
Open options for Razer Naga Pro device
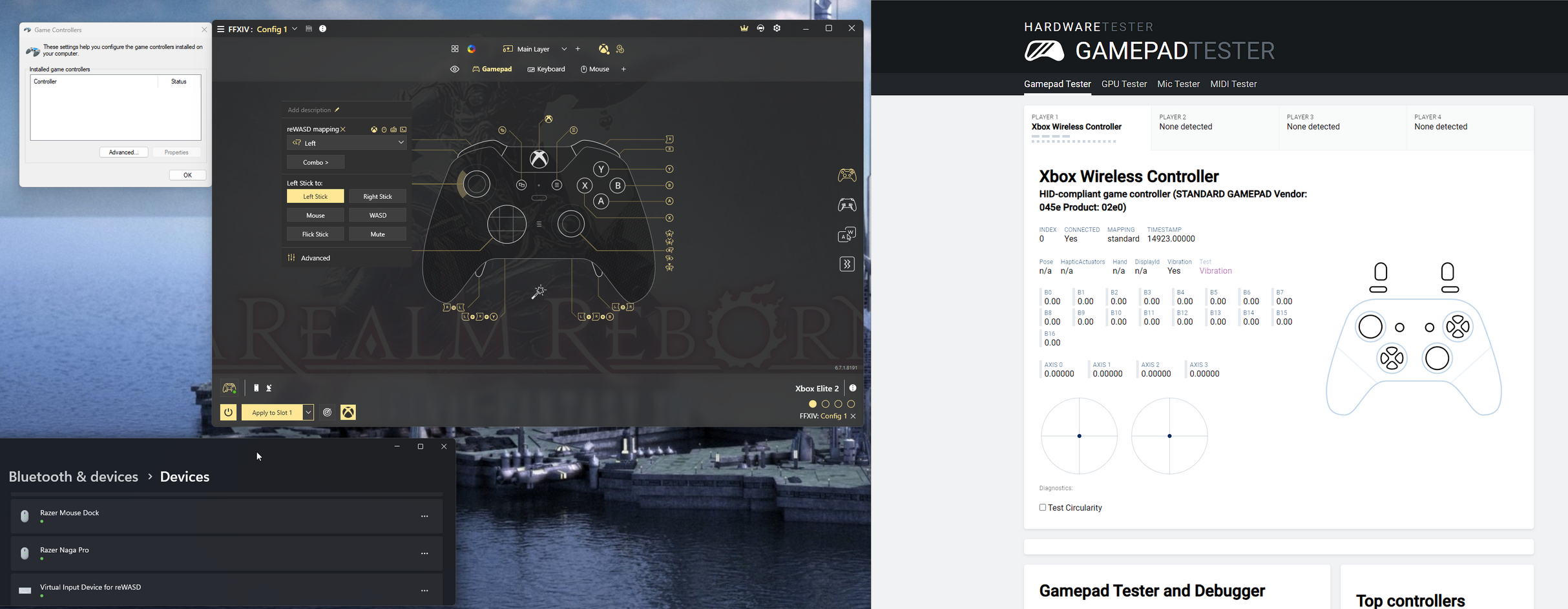coord(424,553)
